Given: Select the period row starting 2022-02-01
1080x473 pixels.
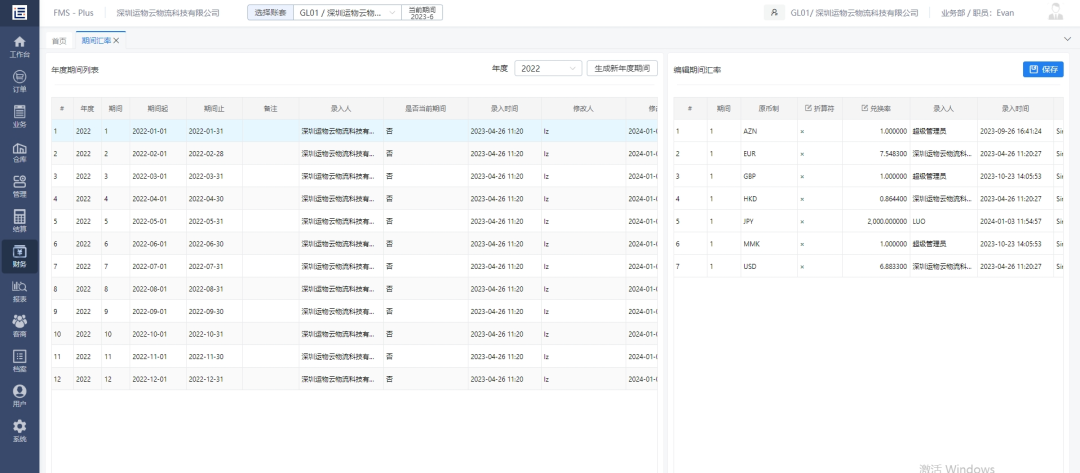Looking at the screenshot, I should [x=355, y=154].
